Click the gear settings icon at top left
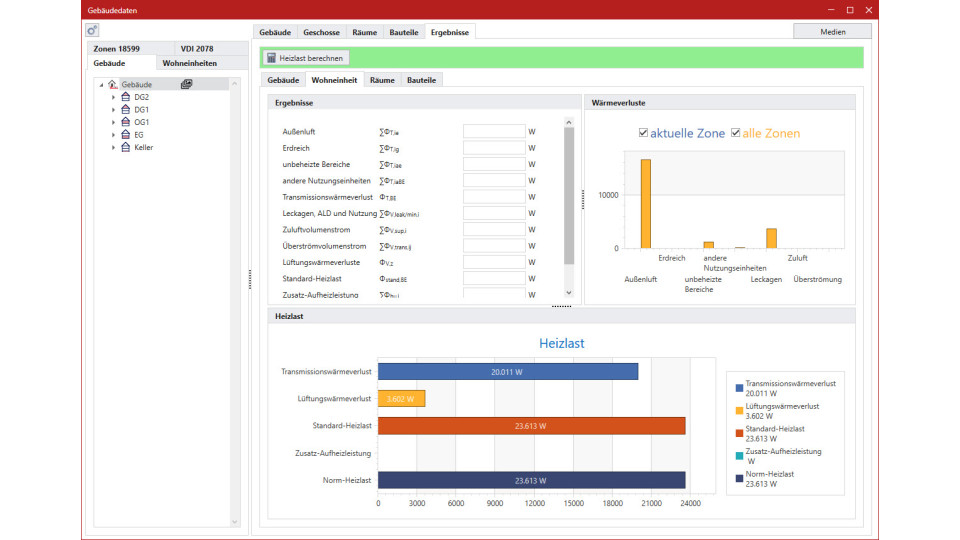This screenshot has width=960, height=540. coord(92,31)
